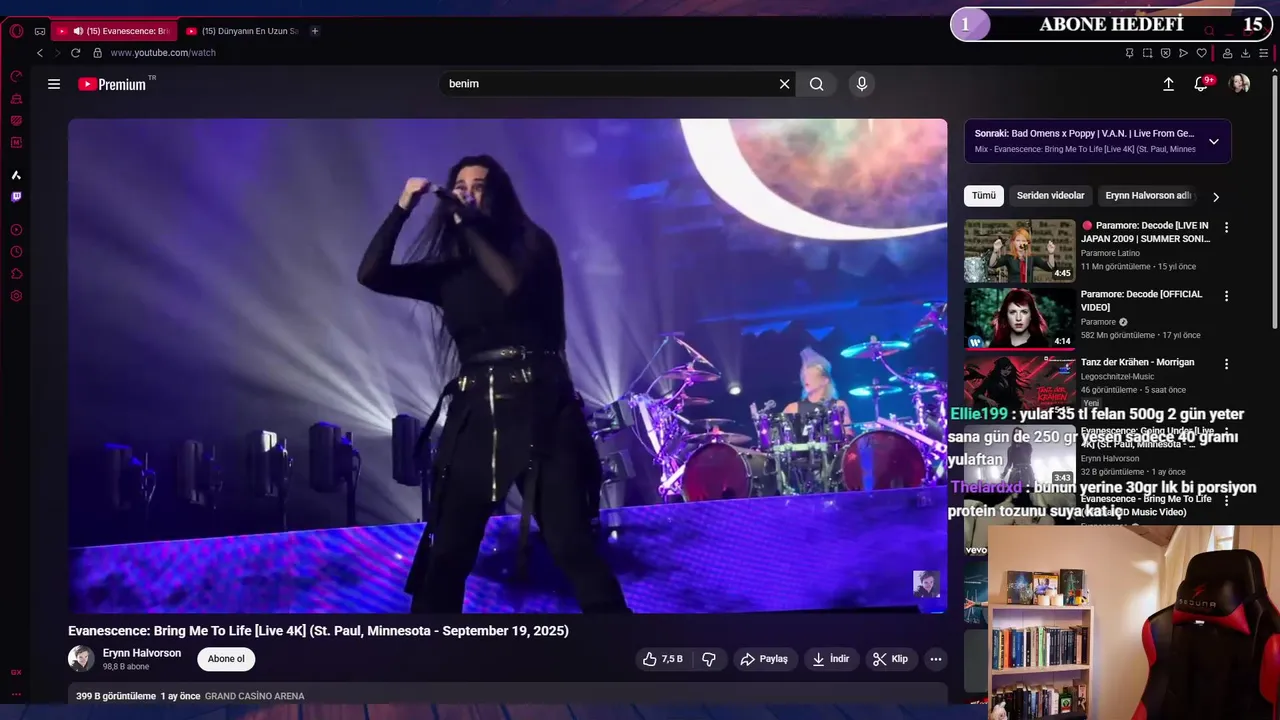
Task: Open the Opera GX main menu logo
Action: point(16,31)
